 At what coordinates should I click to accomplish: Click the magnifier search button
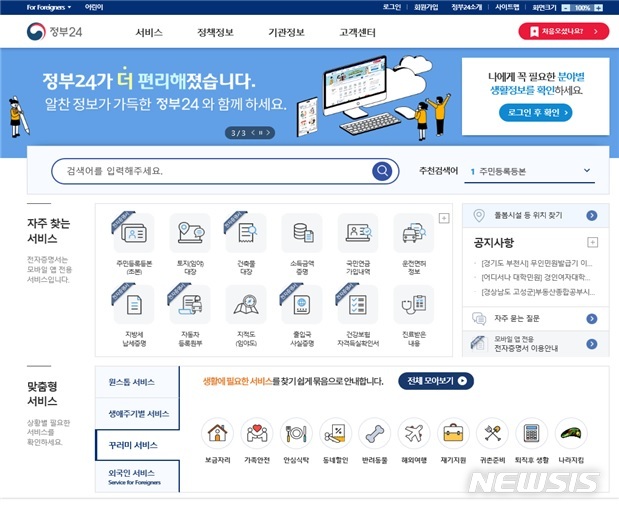(382, 171)
